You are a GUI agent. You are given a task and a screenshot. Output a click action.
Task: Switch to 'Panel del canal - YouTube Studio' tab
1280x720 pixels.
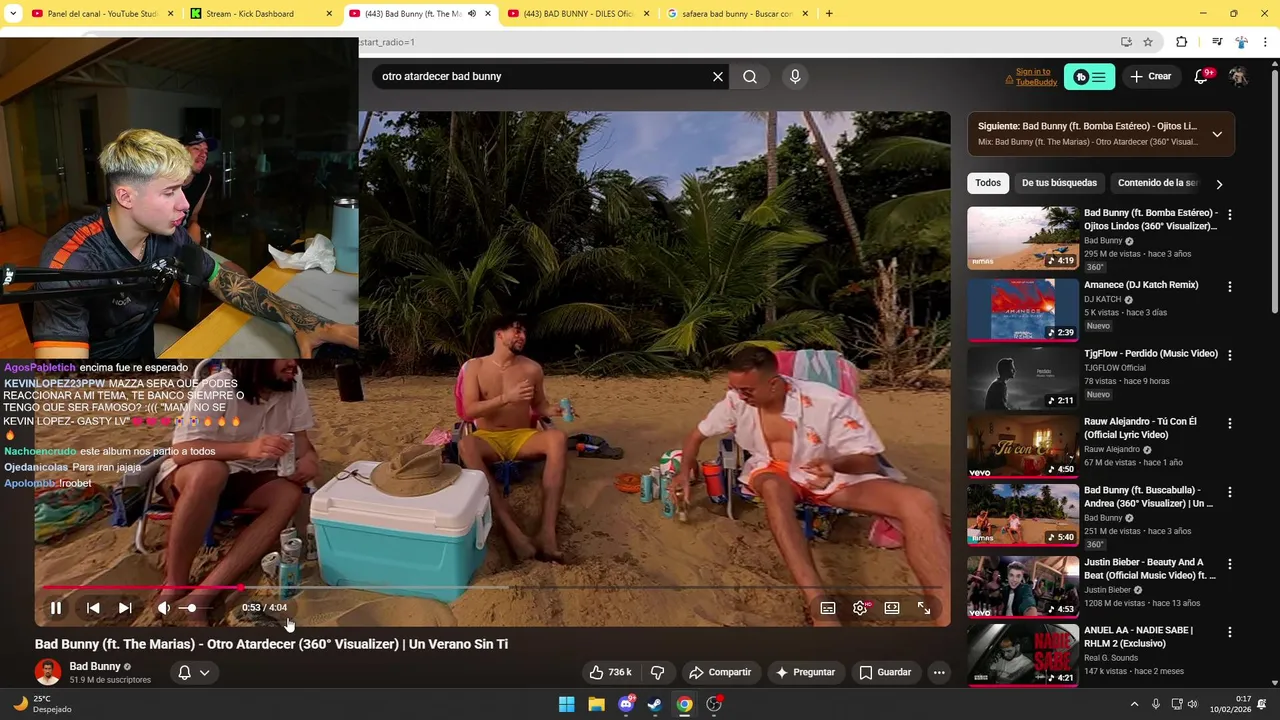(101, 14)
